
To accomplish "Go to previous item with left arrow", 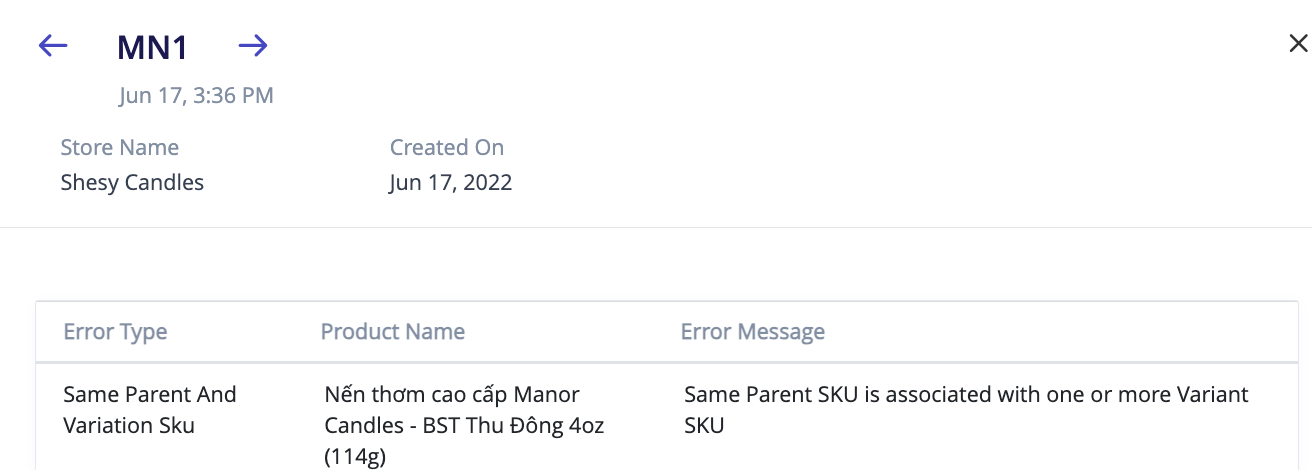I will tap(52, 46).
